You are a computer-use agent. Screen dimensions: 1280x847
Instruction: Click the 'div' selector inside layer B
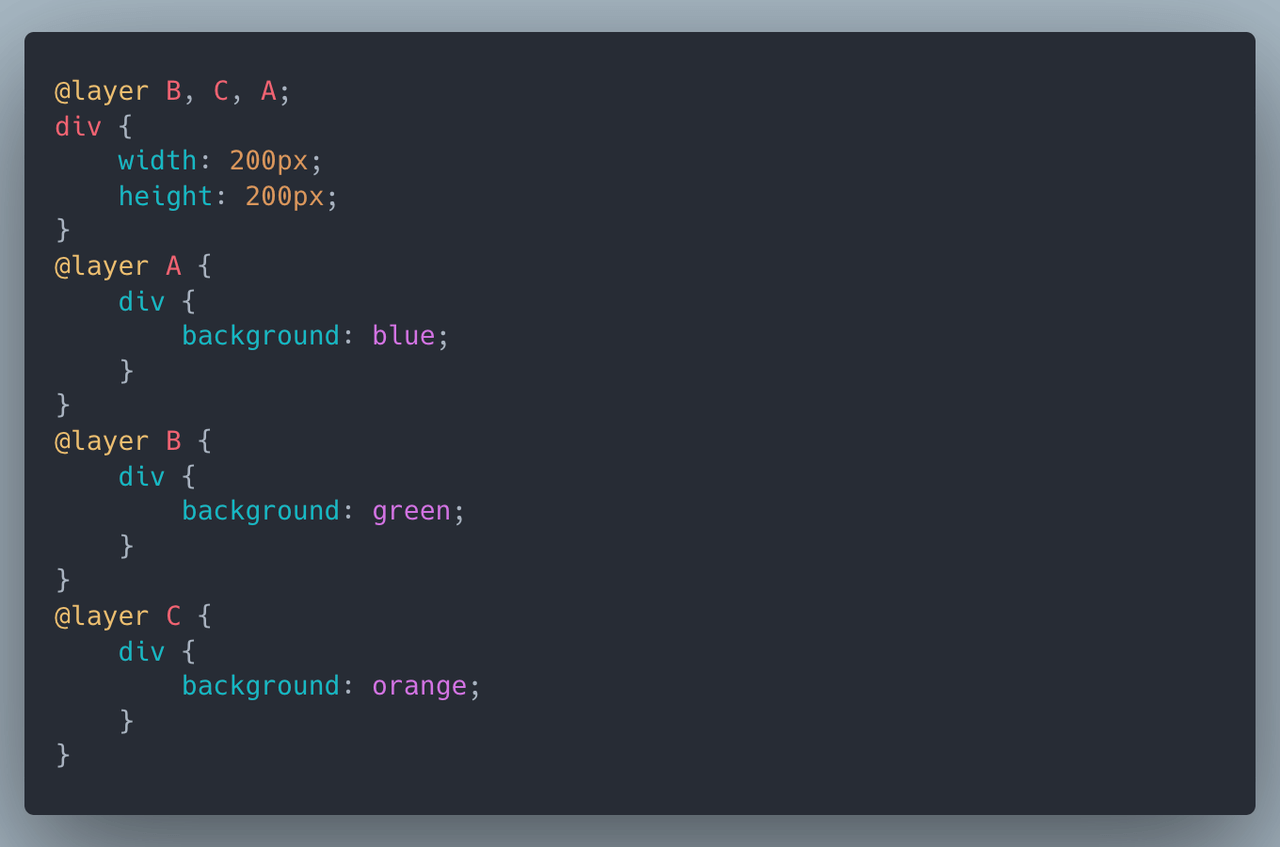141,476
